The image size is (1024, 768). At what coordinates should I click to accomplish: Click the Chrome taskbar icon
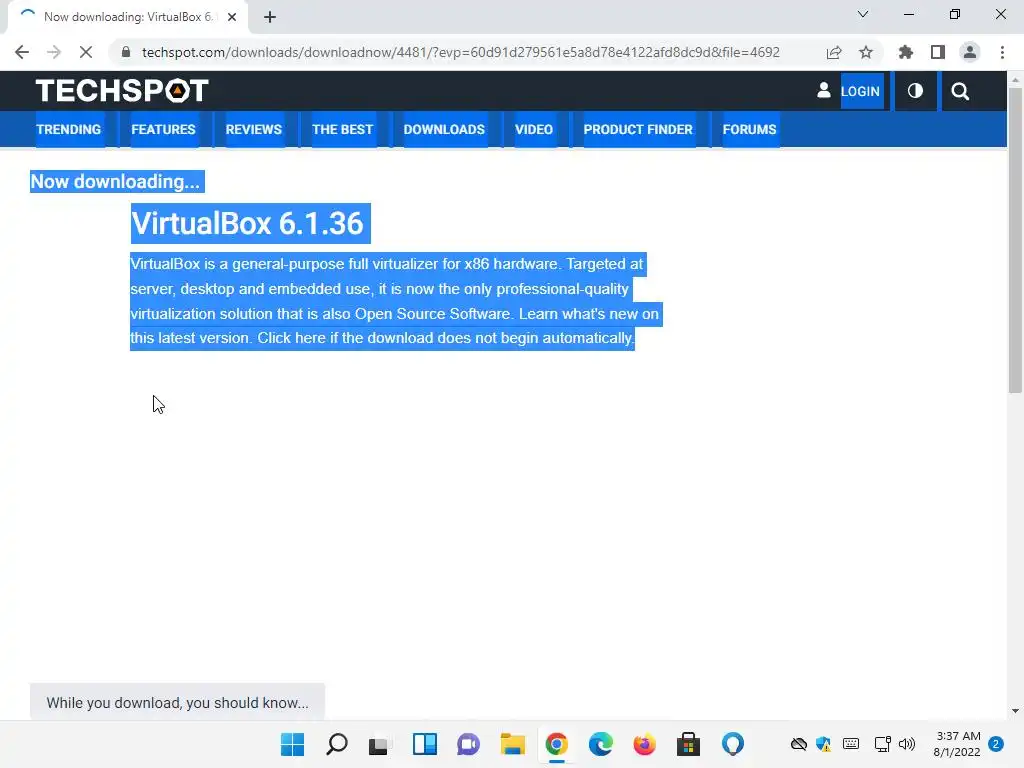pos(556,744)
